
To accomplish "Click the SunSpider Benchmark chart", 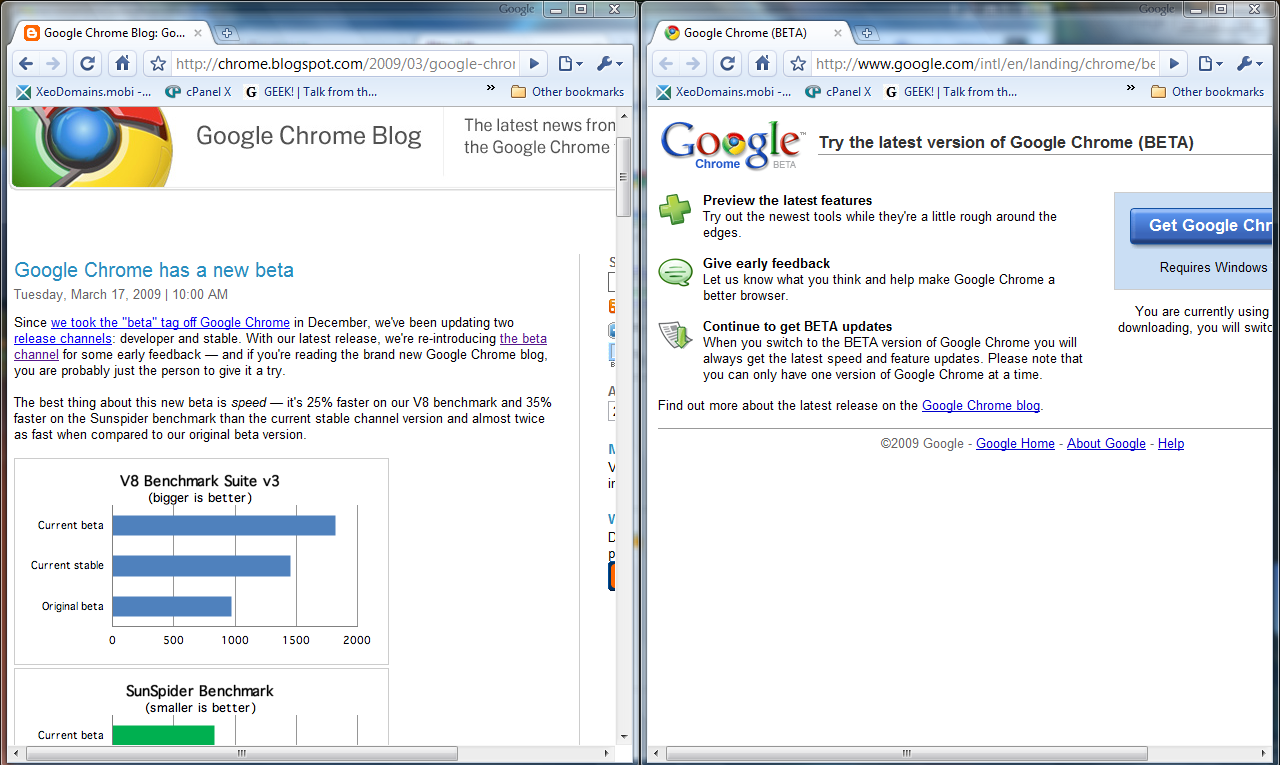I will 201,706.
